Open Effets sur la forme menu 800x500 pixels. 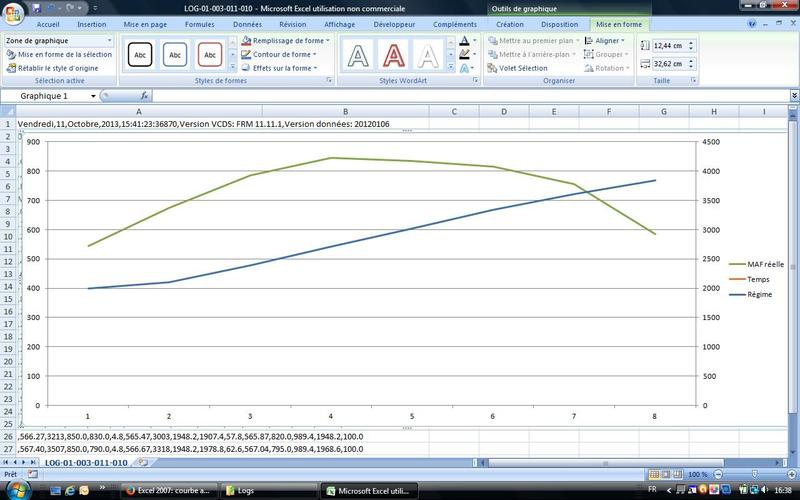[x=284, y=68]
